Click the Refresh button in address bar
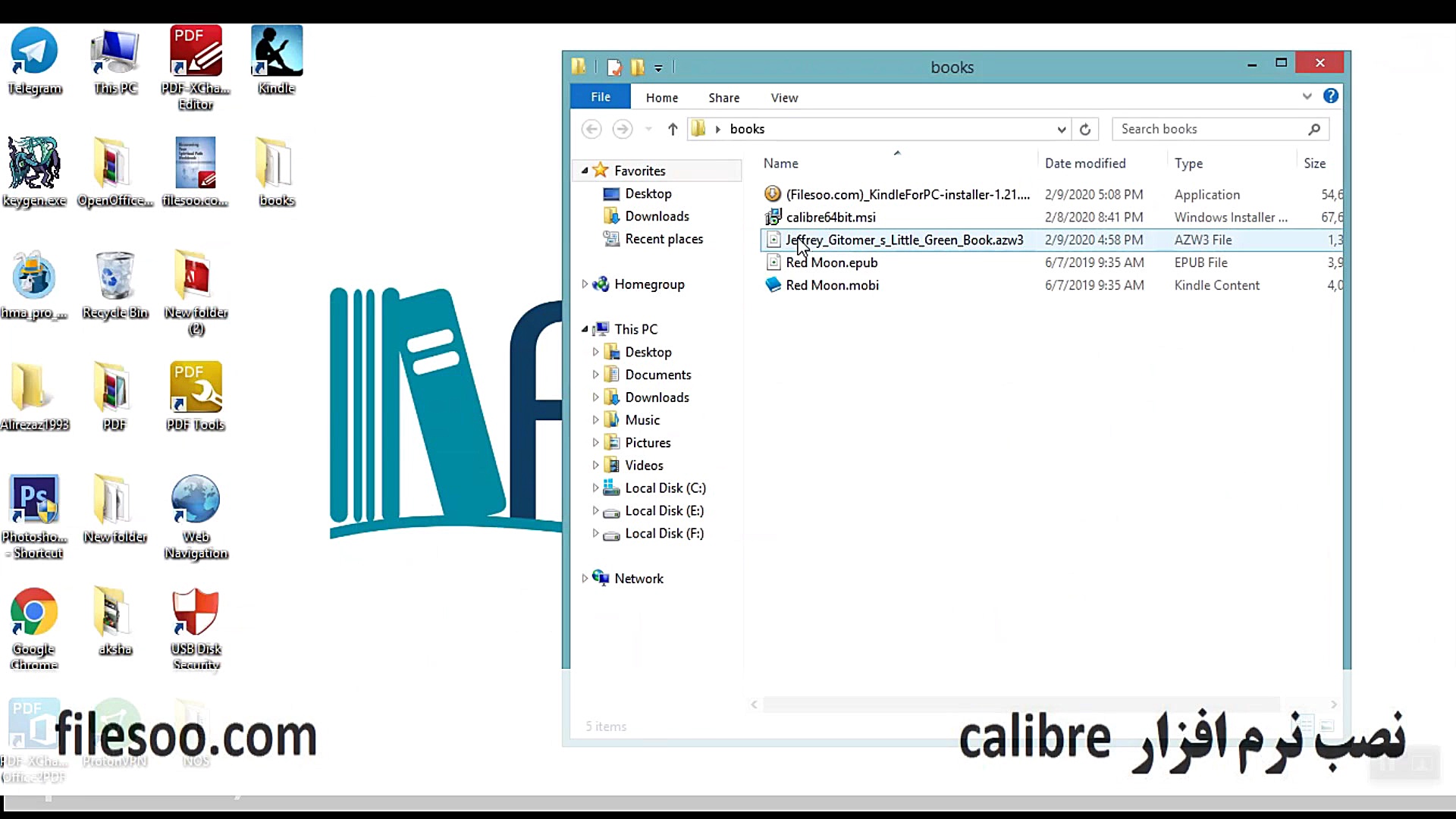Image resolution: width=1456 pixels, height=819 pixels. pos(1085,130)
